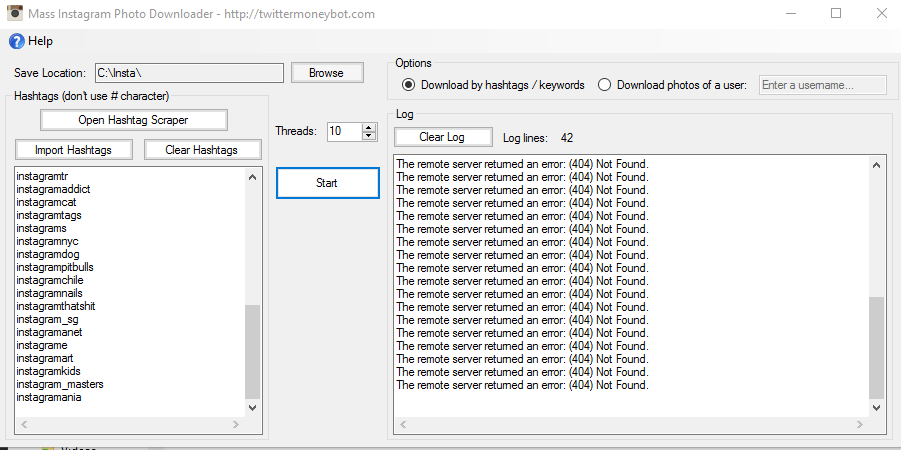
Task: Select the instagramdog hashtag line
Action: (x=48, y=254)
